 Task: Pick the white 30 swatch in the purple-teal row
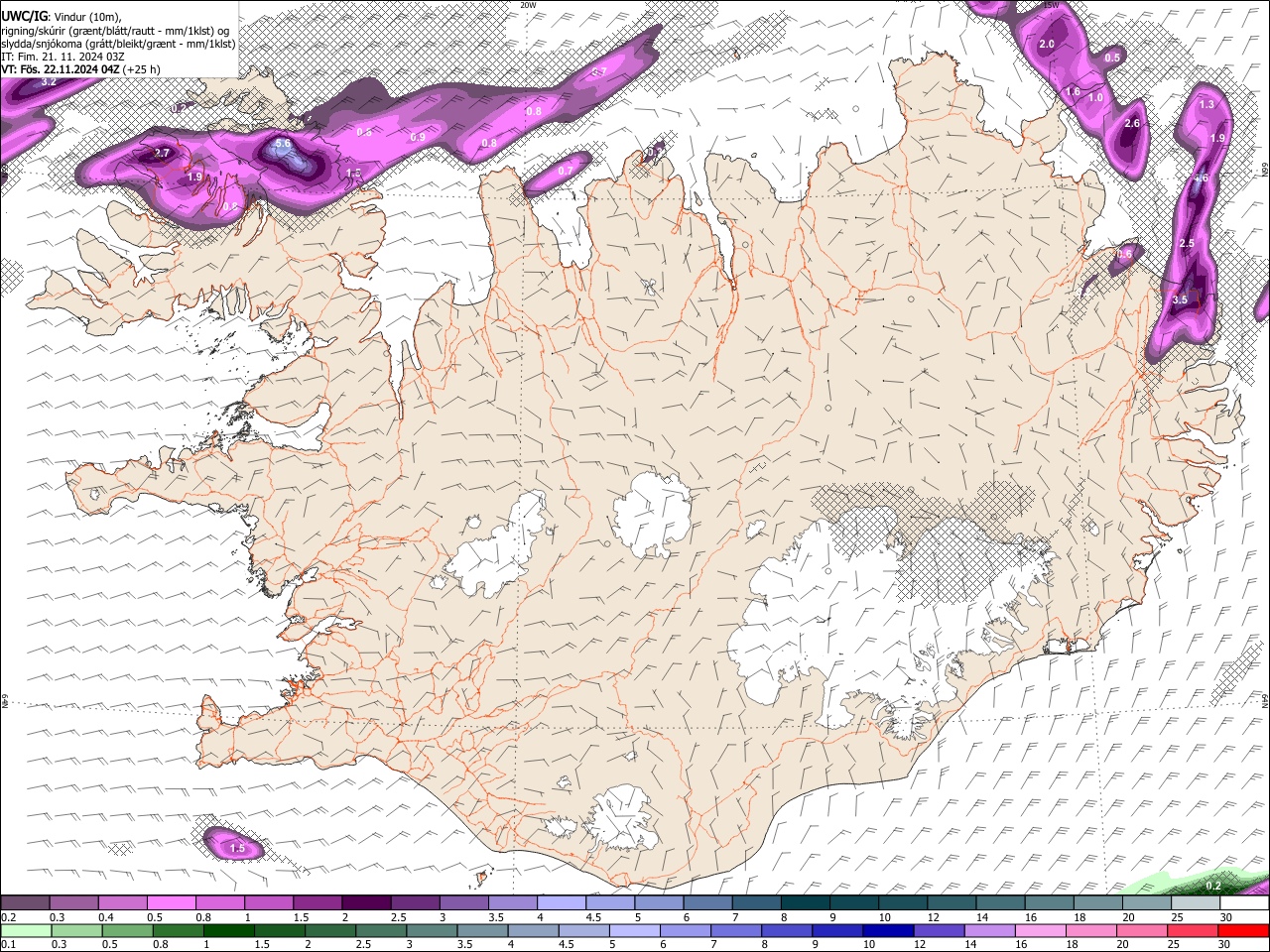tap(1244, 903)
